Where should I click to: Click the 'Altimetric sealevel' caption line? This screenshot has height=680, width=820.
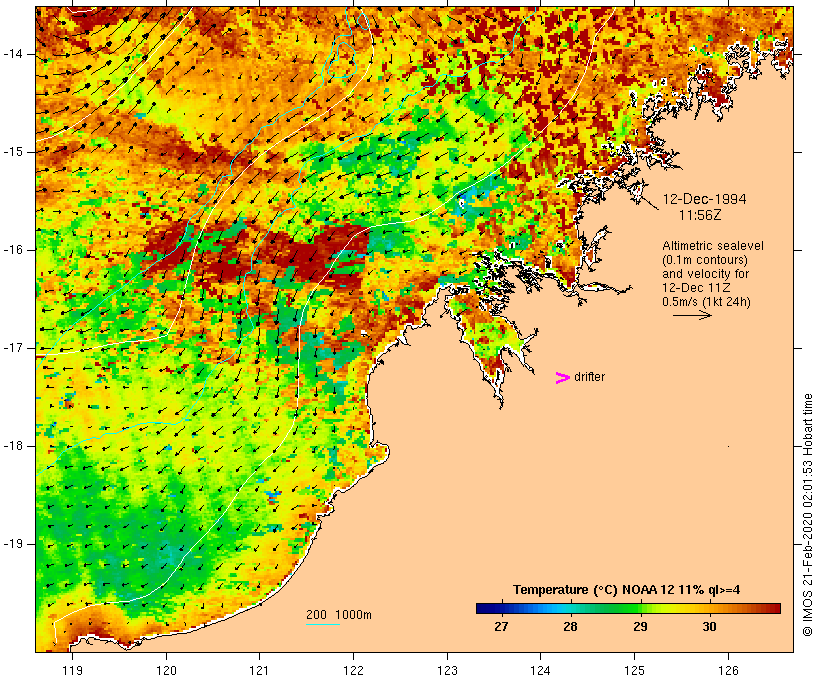[713, 246]
